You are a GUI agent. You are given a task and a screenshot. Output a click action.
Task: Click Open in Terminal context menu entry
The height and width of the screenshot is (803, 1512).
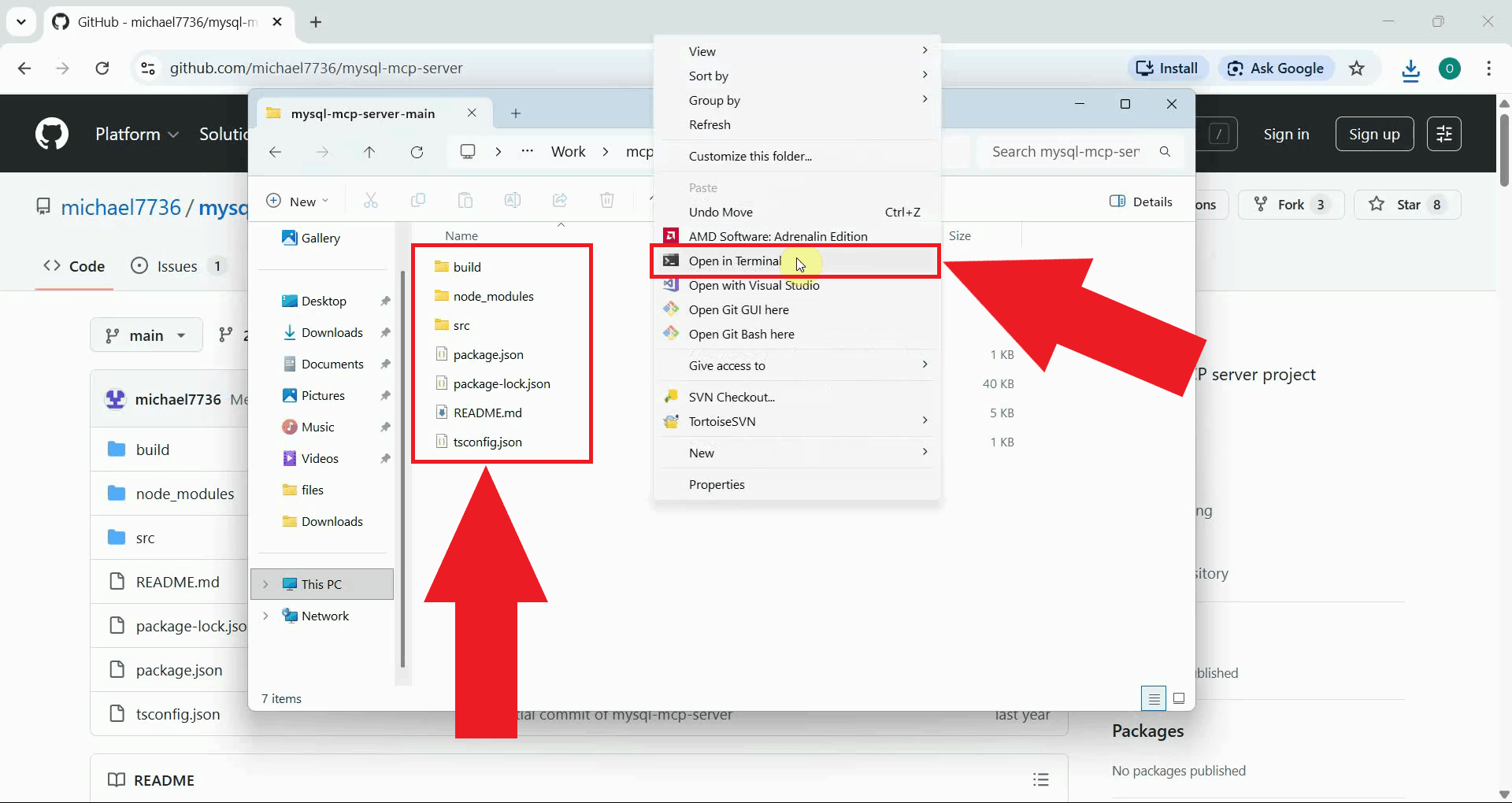(x=796, y=261)
